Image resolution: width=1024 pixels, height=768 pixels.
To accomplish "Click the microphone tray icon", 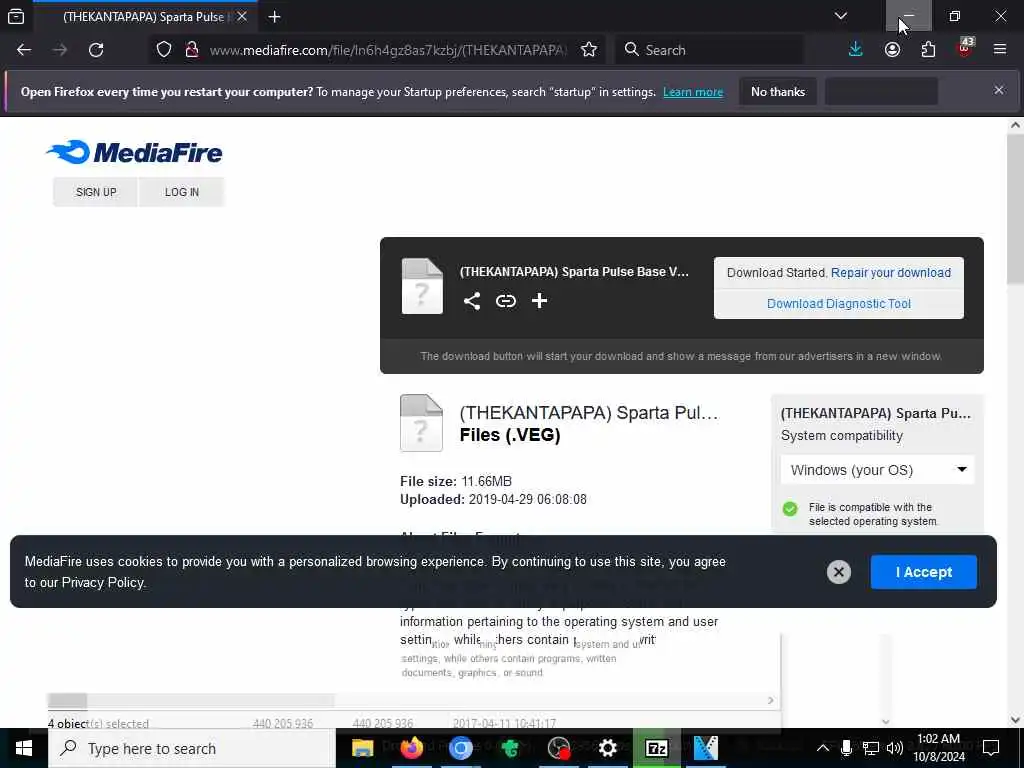I will click(846, 748).
